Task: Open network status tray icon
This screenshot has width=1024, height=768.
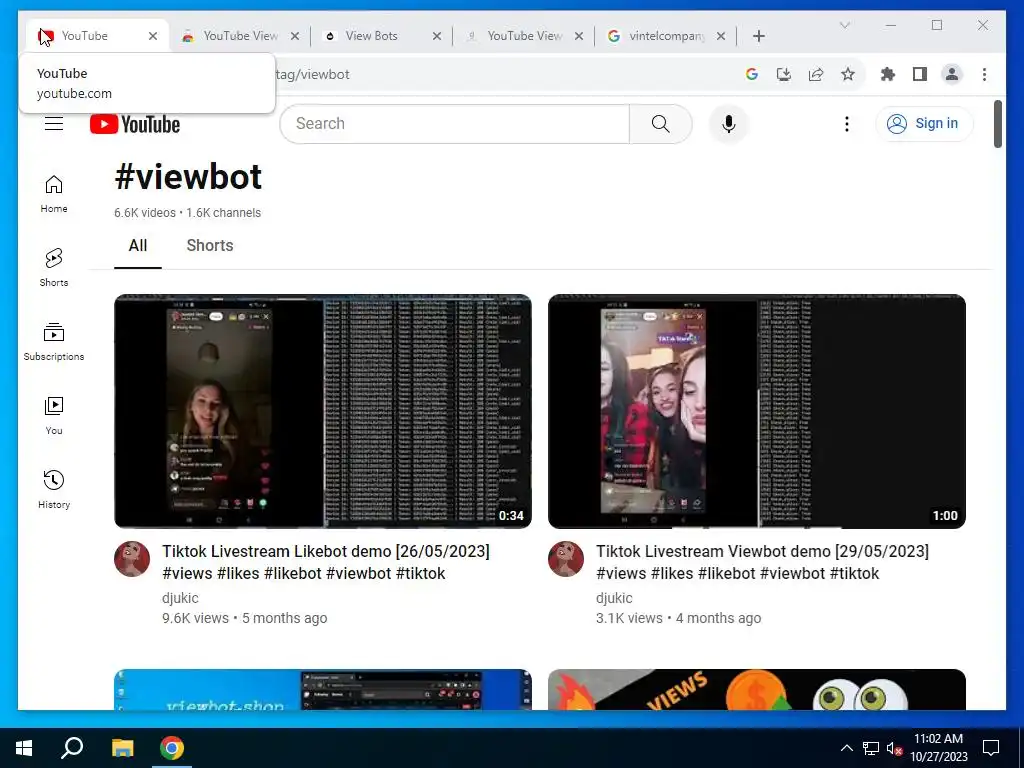Action: click(x=871, y=748)
